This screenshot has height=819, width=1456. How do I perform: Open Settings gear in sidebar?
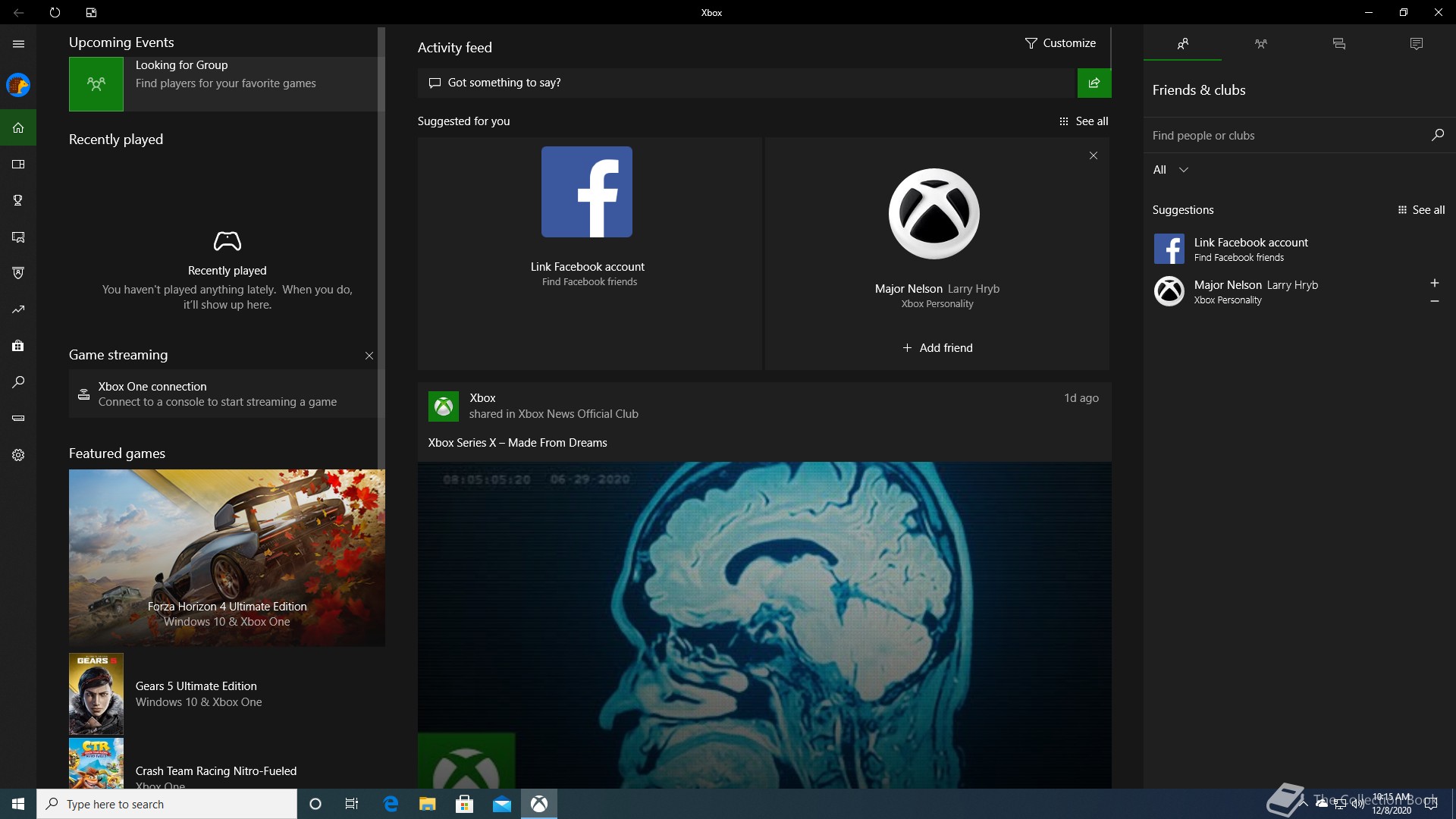click(18, 455)
